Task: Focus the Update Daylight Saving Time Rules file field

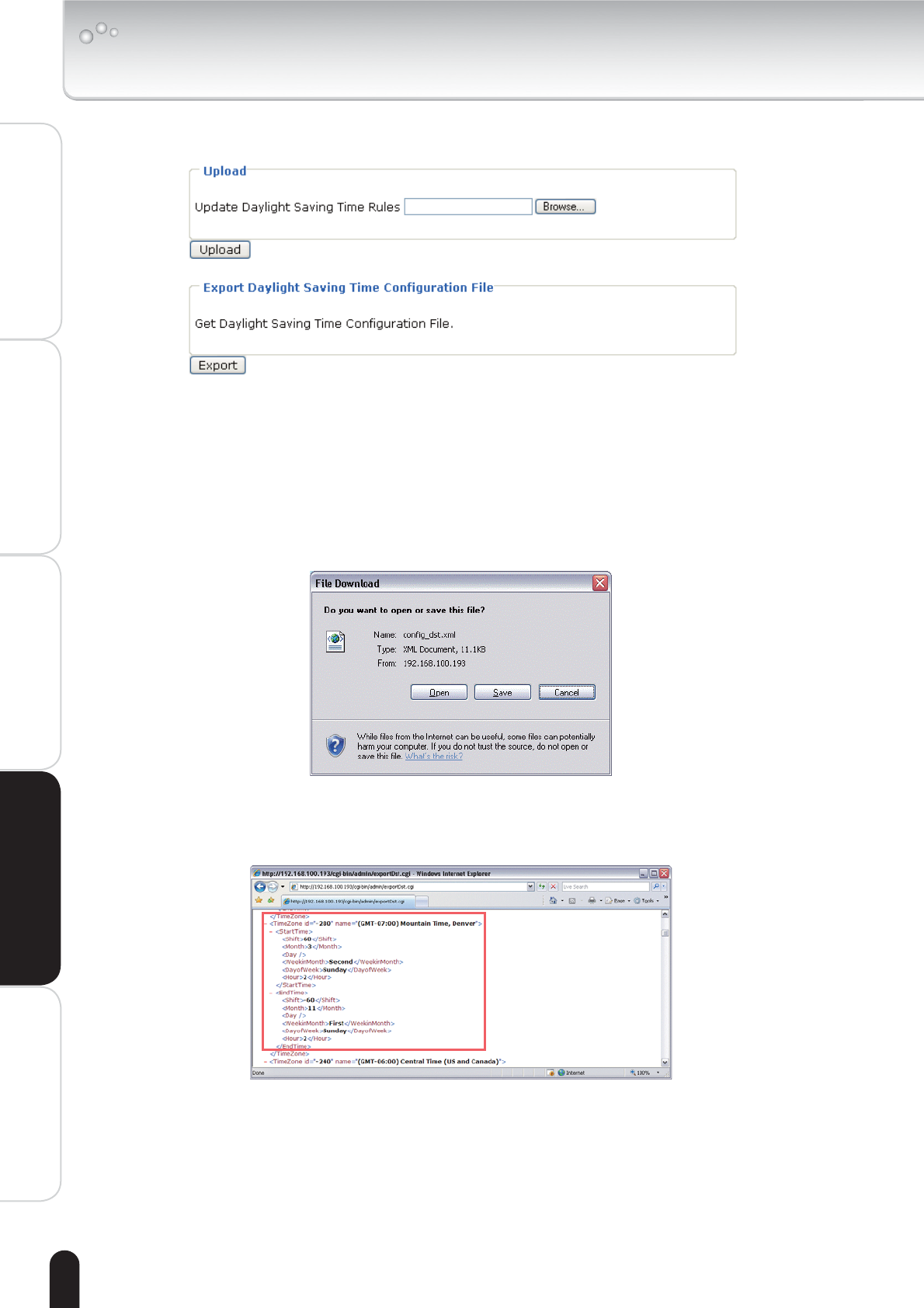Action: tap(468, 207)
